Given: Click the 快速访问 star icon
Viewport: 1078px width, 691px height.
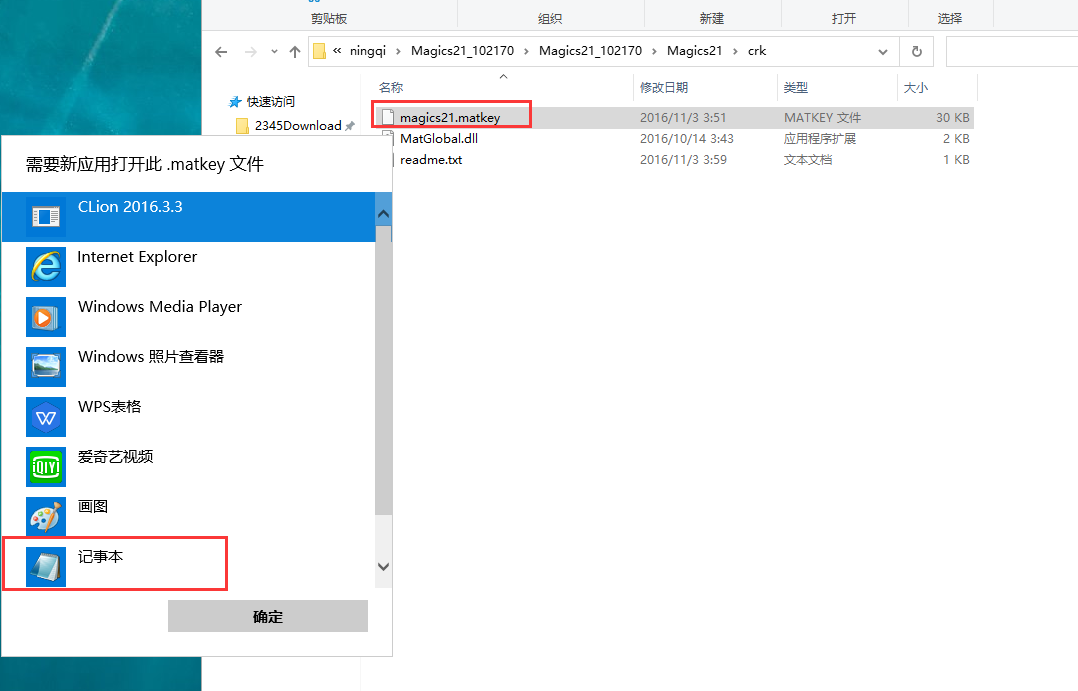Looking at the screenshot, I should point(235,102).
